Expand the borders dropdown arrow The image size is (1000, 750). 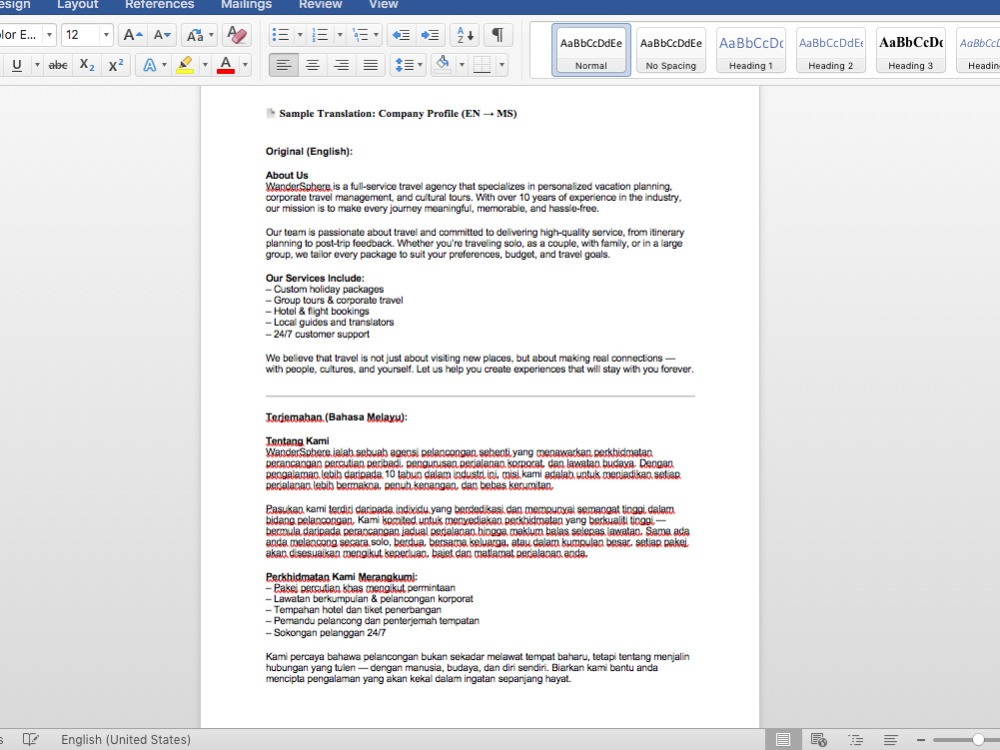pyautogui.click(x=502, y=65)
